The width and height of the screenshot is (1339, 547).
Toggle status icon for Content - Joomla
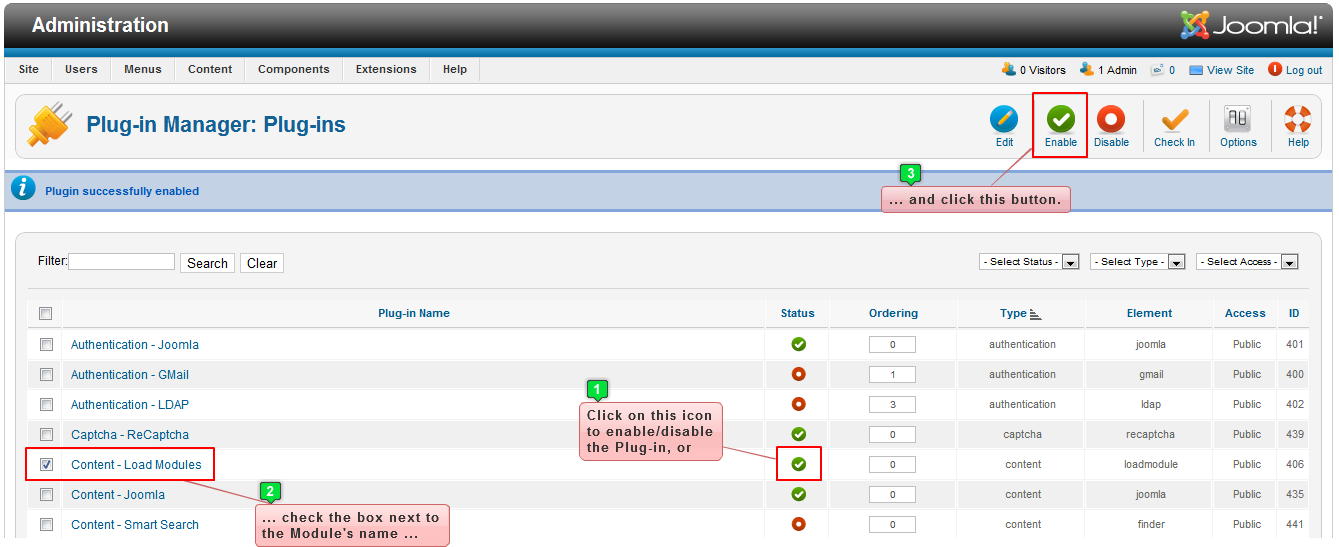[x=798, y=494]
